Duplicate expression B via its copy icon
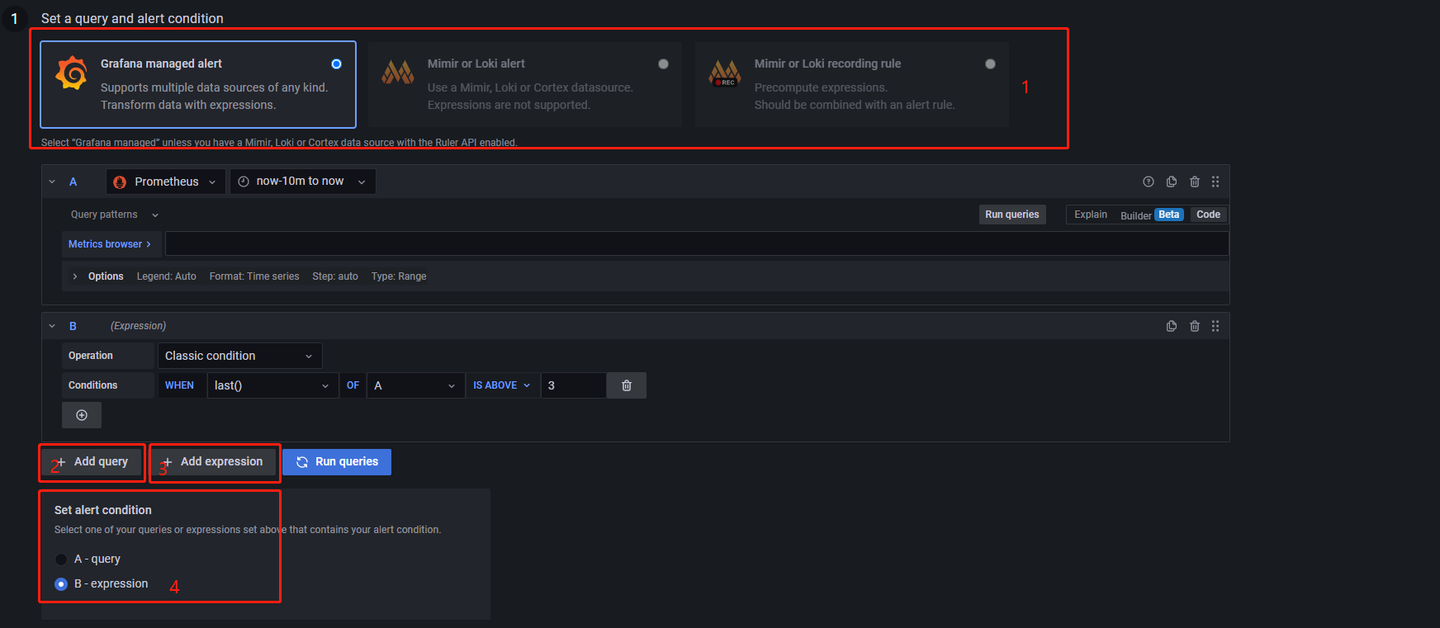The height and width of the screenshot is (628, 1440). point(1171,325)
